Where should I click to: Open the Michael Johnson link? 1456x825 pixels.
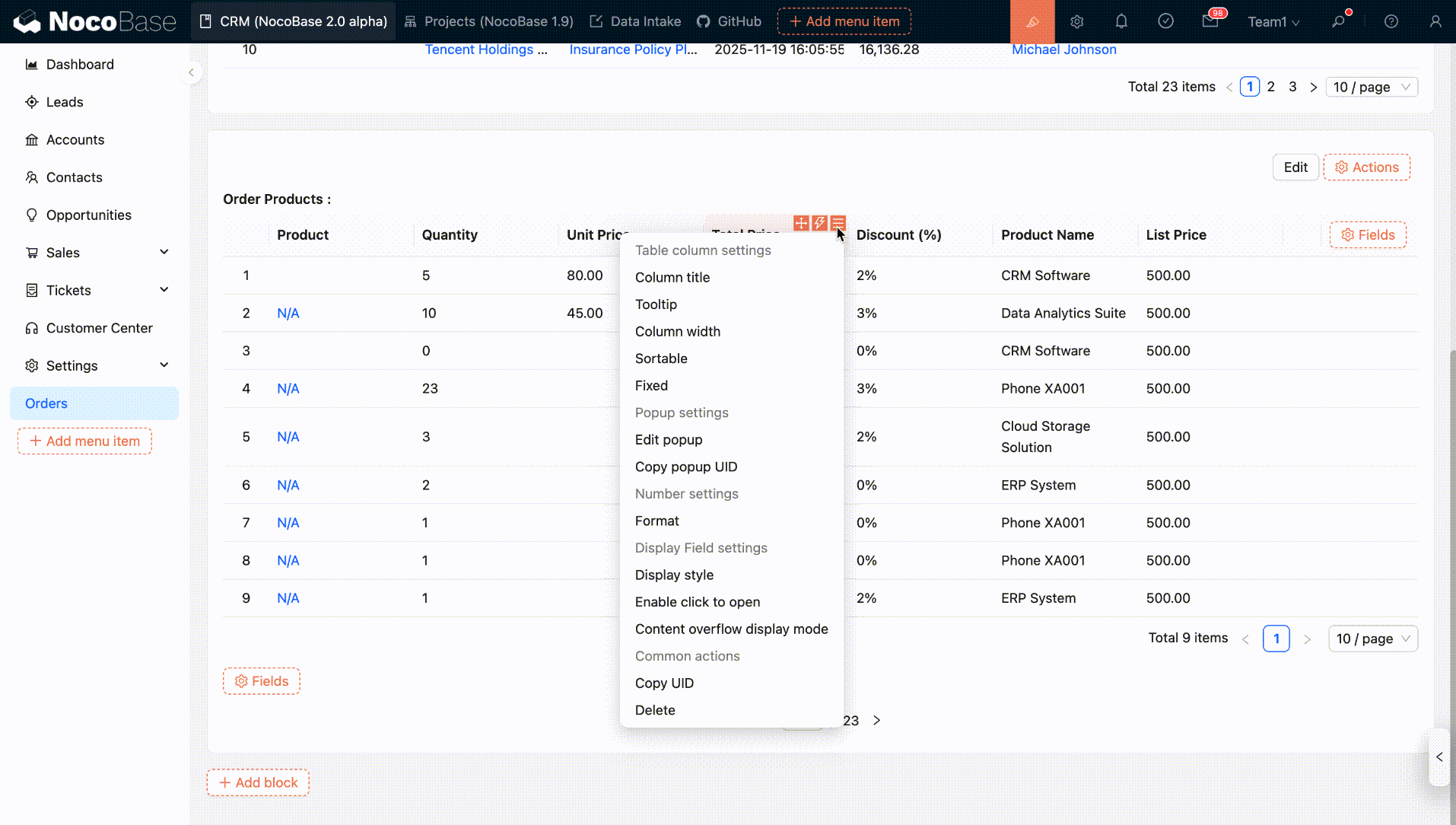(1063, 49)
